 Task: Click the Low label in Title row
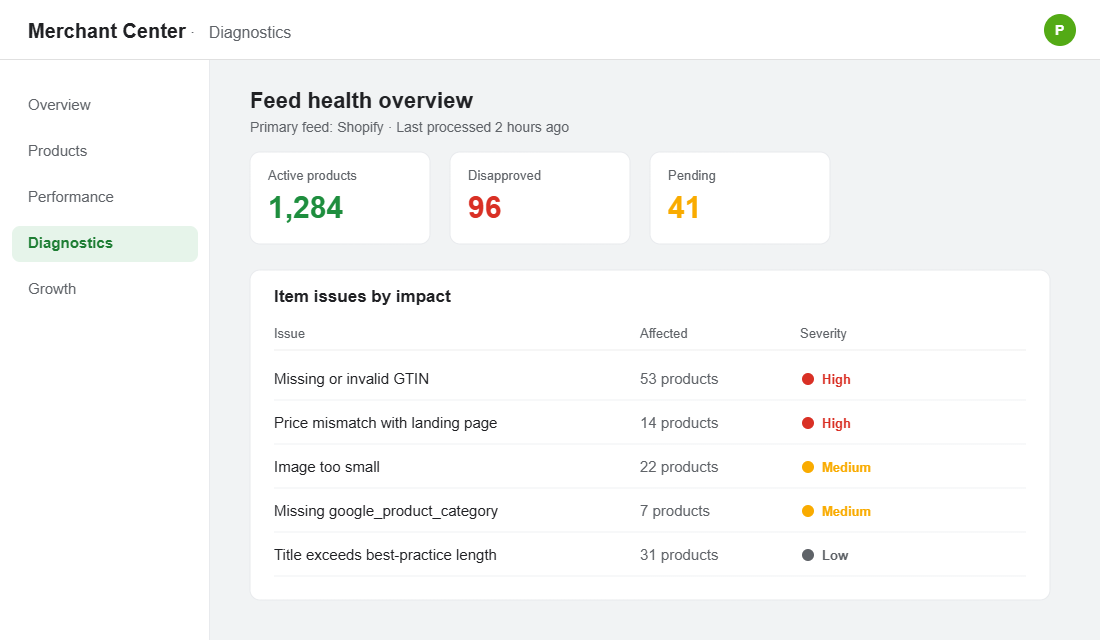point(835,555)
